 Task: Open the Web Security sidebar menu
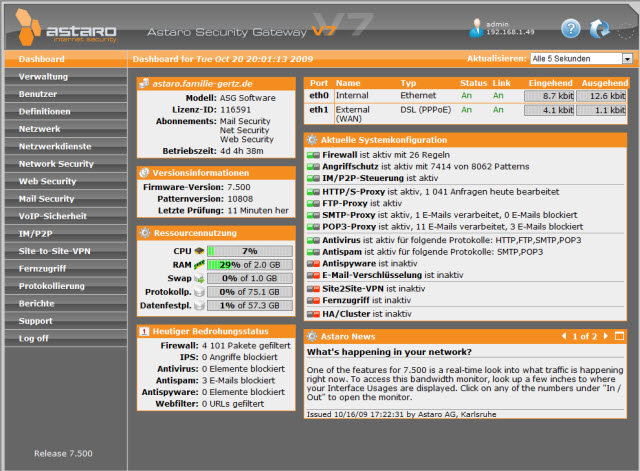click(x=66, y=182)
